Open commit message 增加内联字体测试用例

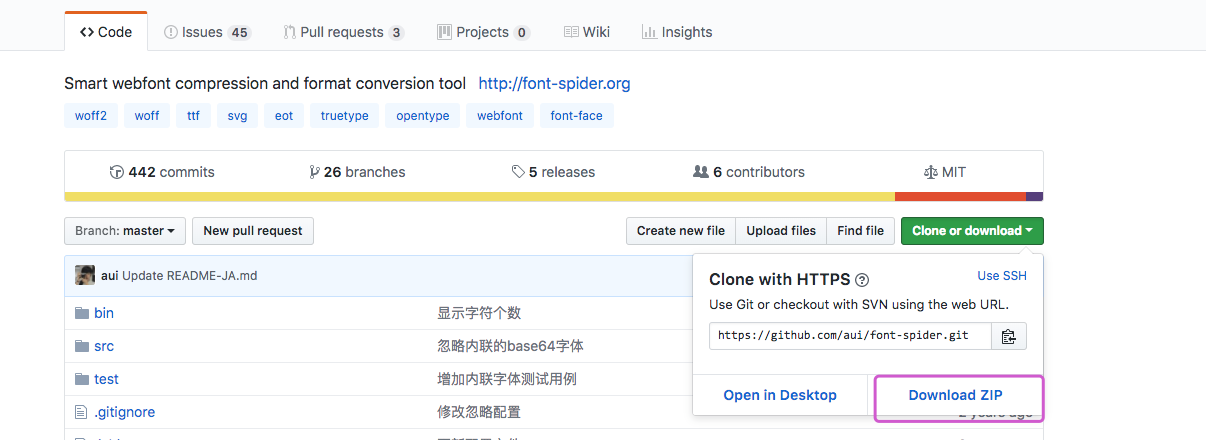tap(507, 379)
